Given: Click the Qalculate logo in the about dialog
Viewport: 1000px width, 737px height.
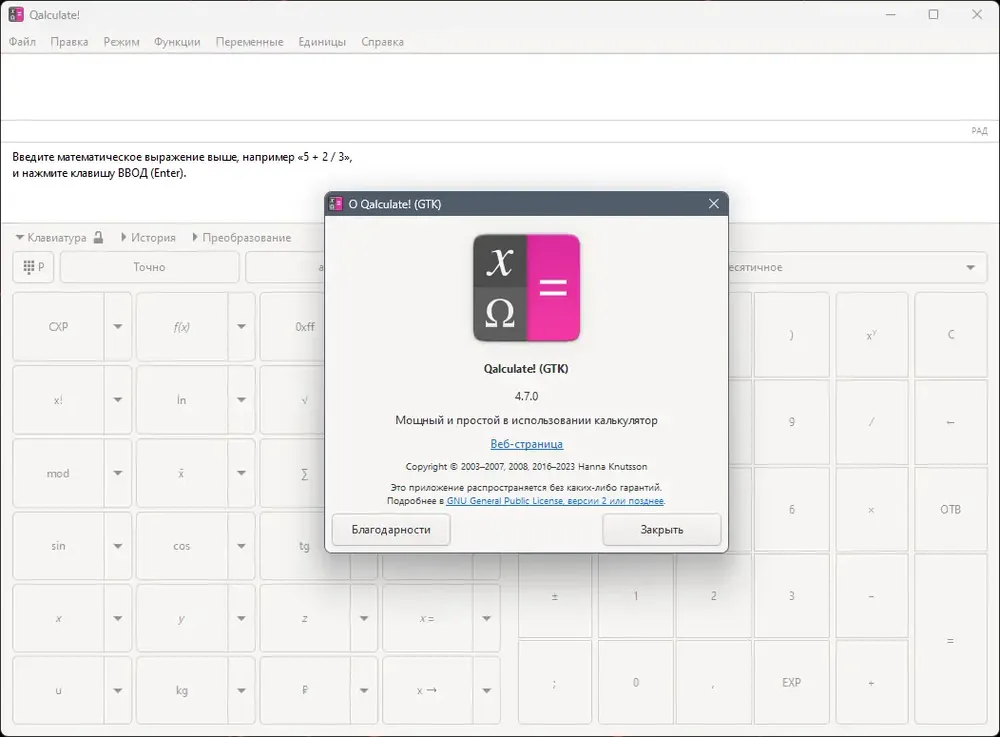Looking at the screenshot, I should click(x=526, y=288).
